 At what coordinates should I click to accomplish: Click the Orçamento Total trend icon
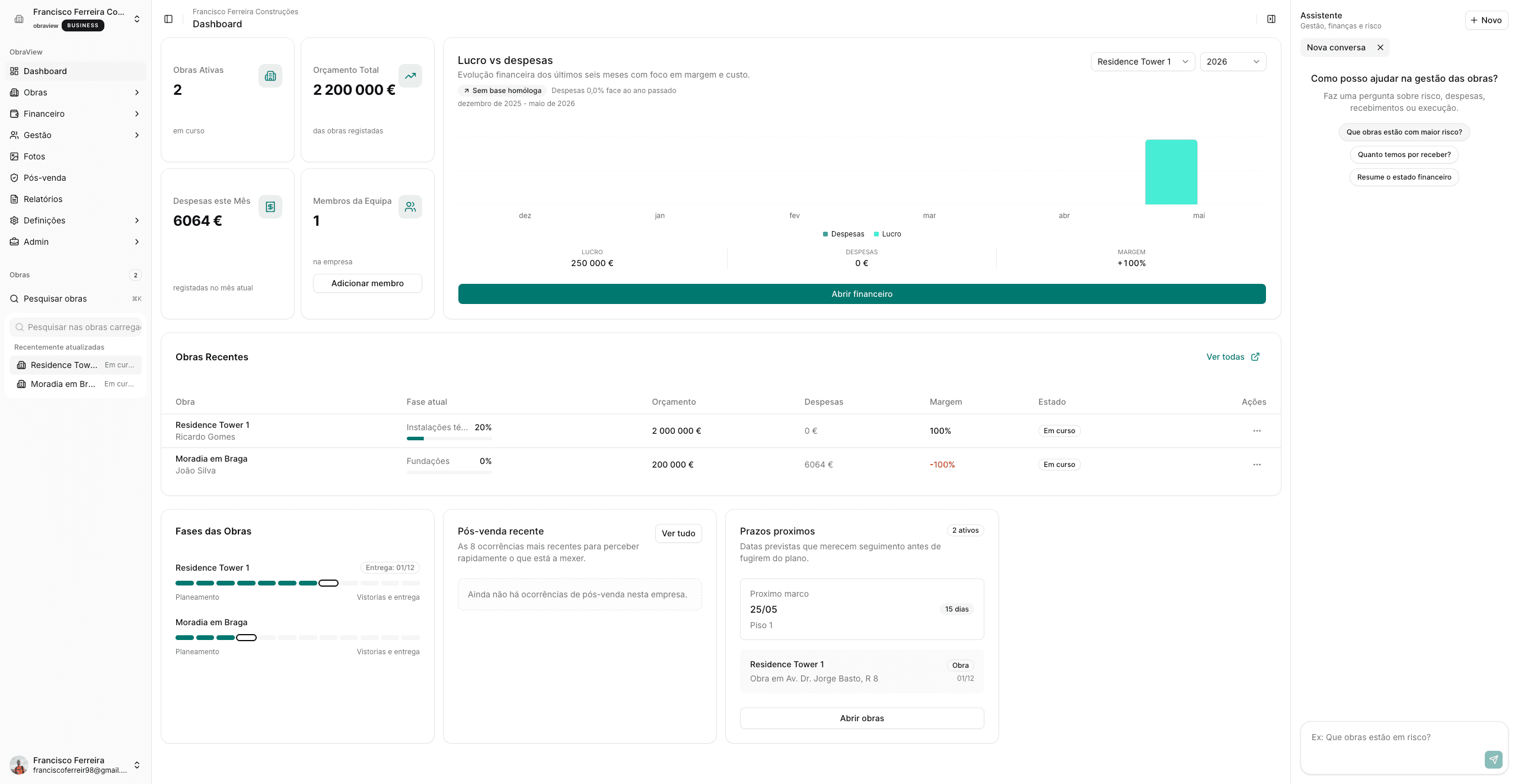(410, 76)
